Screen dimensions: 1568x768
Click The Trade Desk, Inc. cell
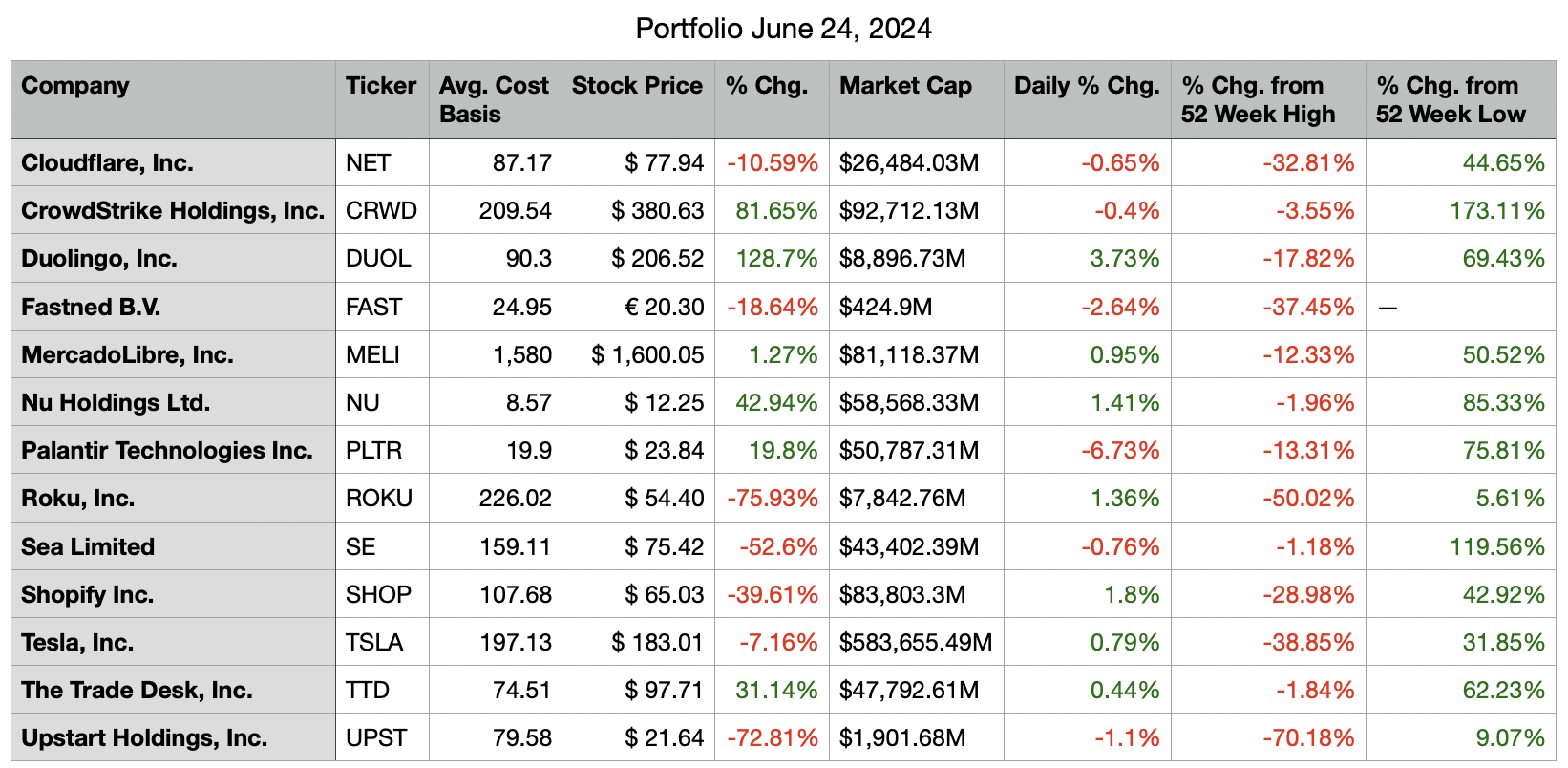[x=137, y=691]
